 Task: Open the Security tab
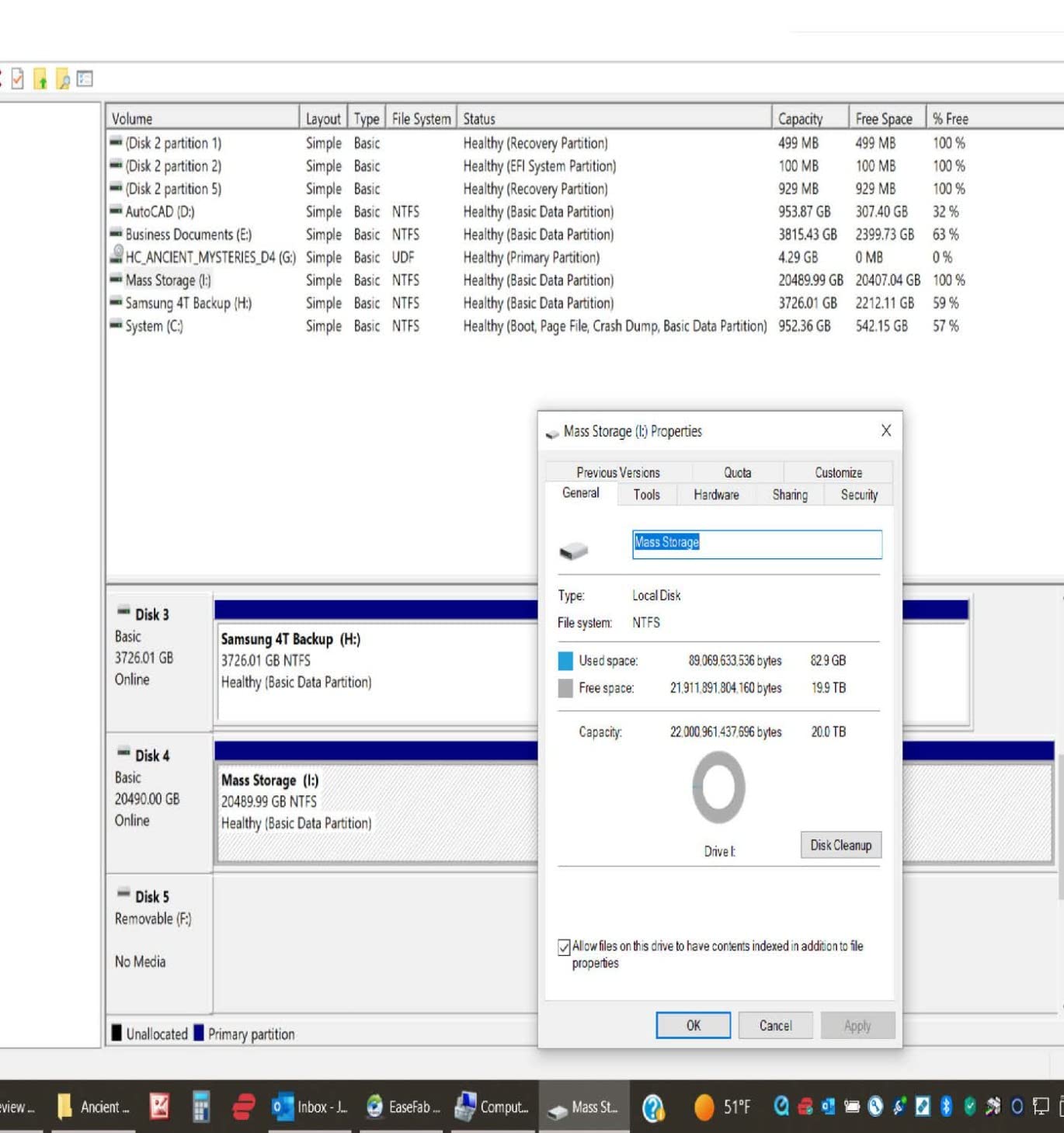coord(859,495)
